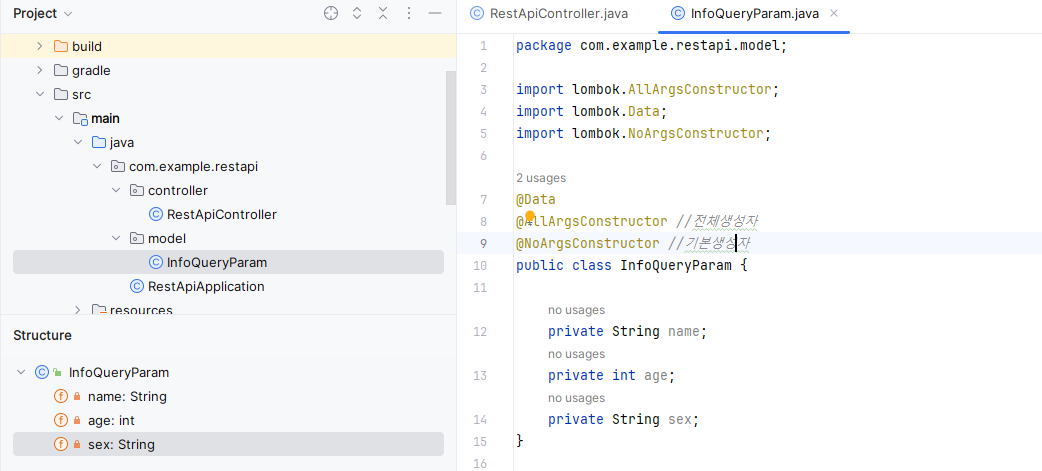This screenshot has width=1042, height=471.
Task: Click the Select Opened File crosshair icon
Action: pyautogui.click(x=331, y=13)
